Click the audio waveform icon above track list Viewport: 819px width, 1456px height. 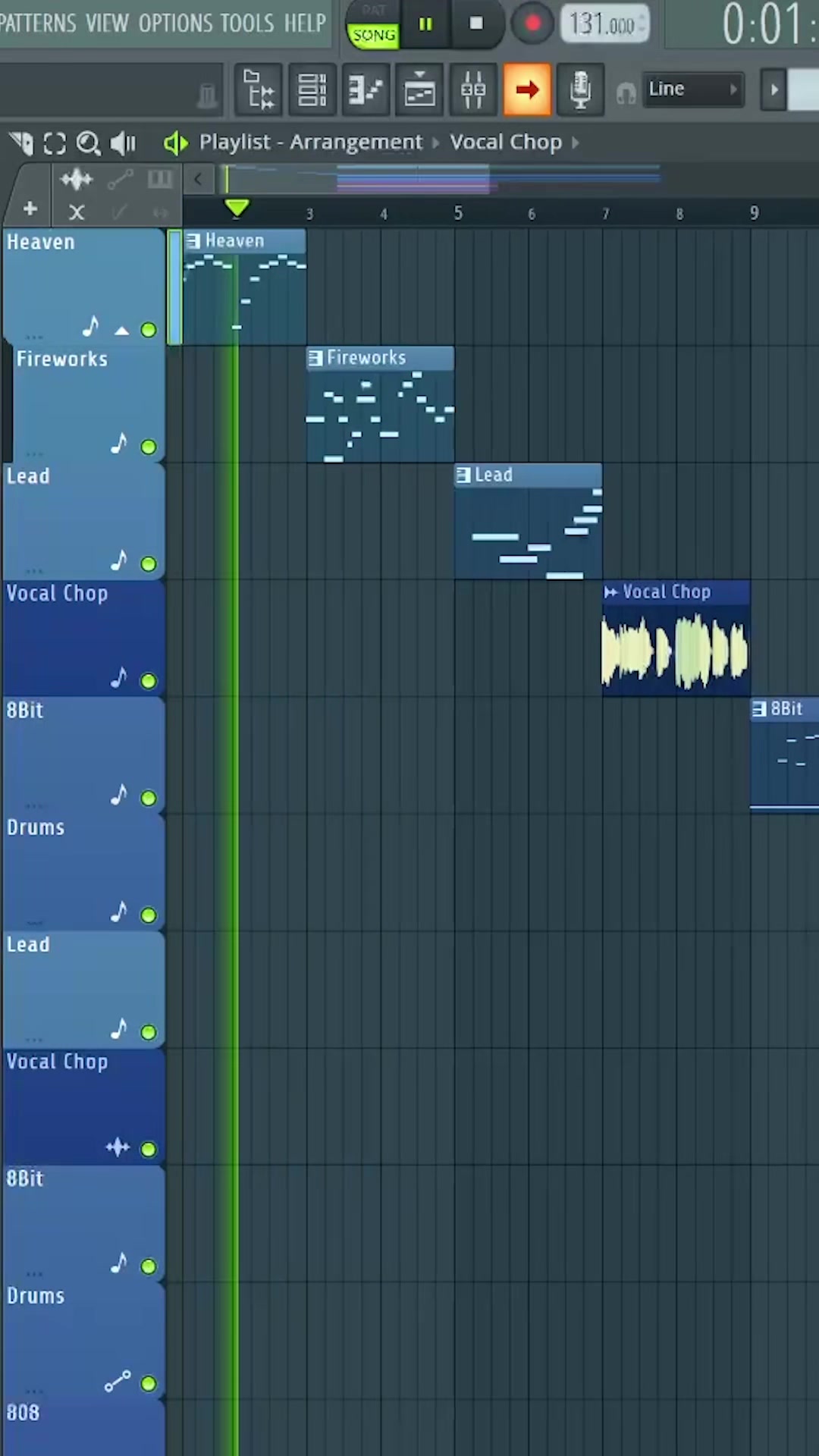click(x=77, y=180)
